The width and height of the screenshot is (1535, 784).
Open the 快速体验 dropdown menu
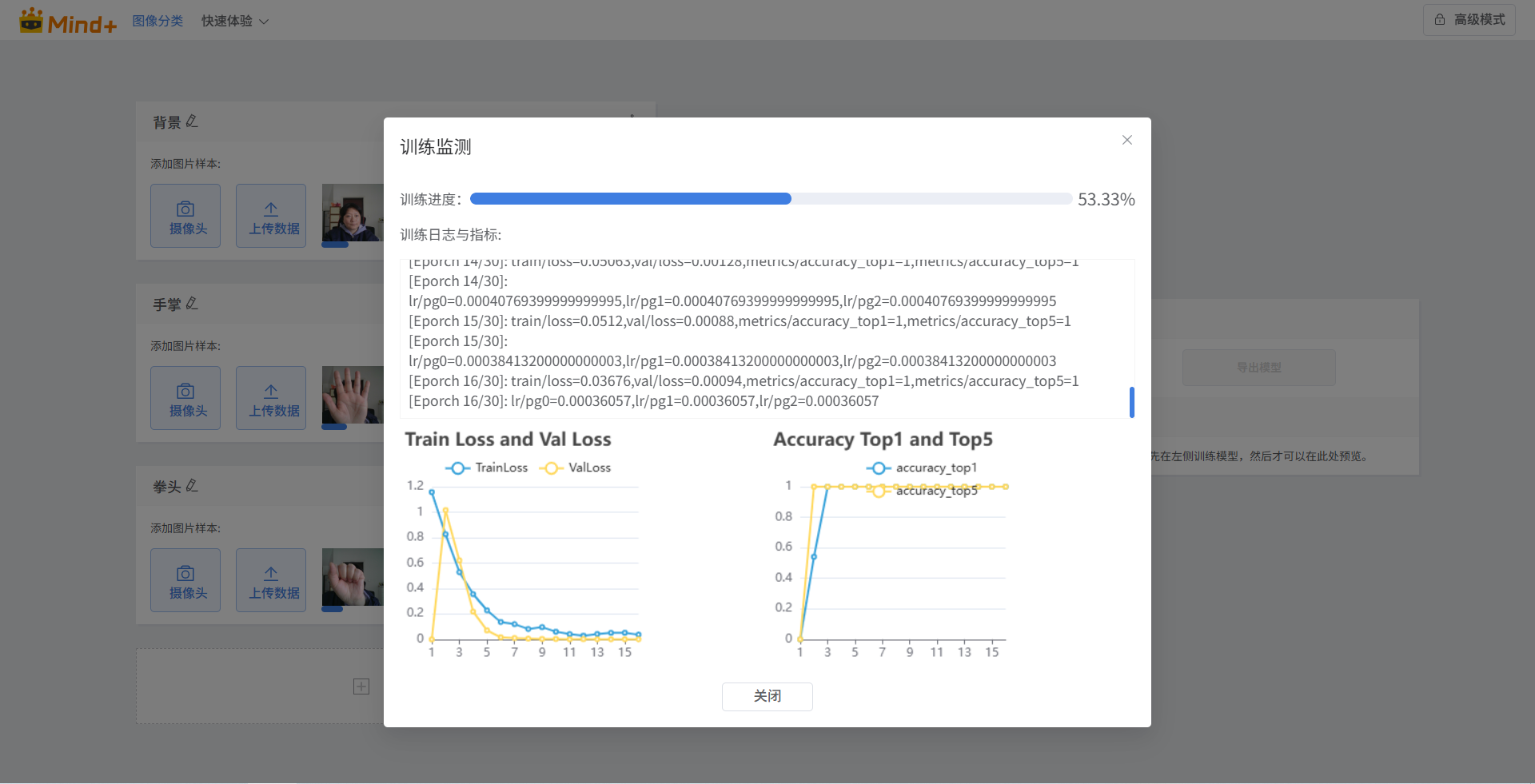point(234,21)
